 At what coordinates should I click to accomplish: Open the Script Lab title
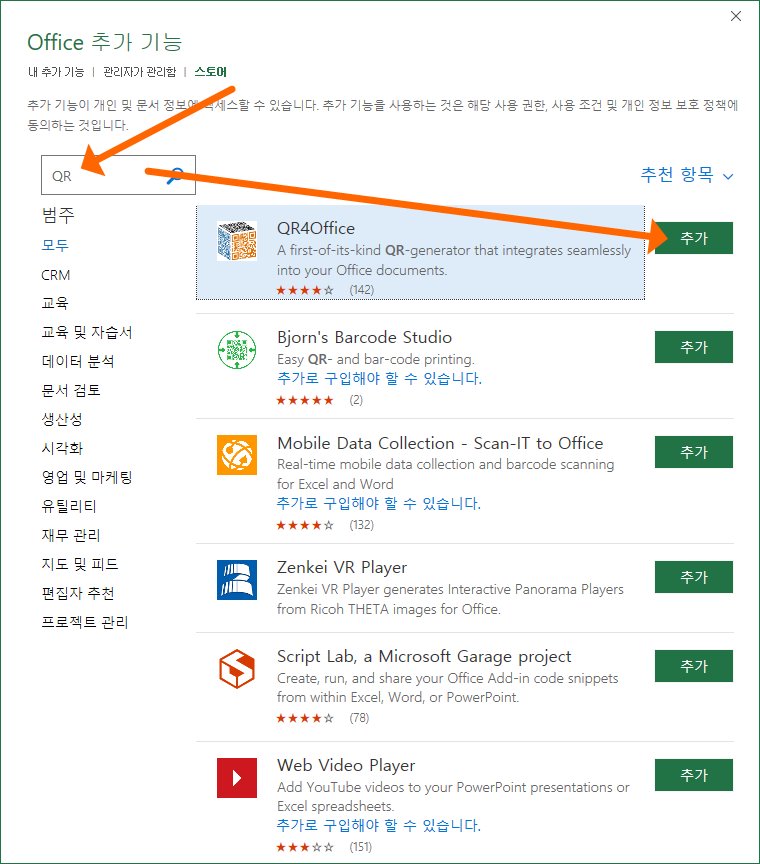[x=424, y=656]
